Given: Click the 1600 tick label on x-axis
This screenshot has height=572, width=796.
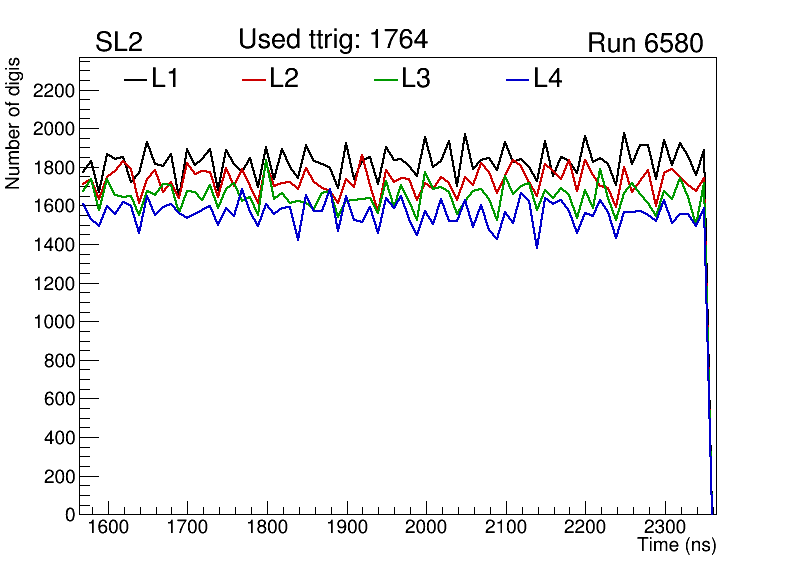Looking at the screenshot, I should point(108,528).
